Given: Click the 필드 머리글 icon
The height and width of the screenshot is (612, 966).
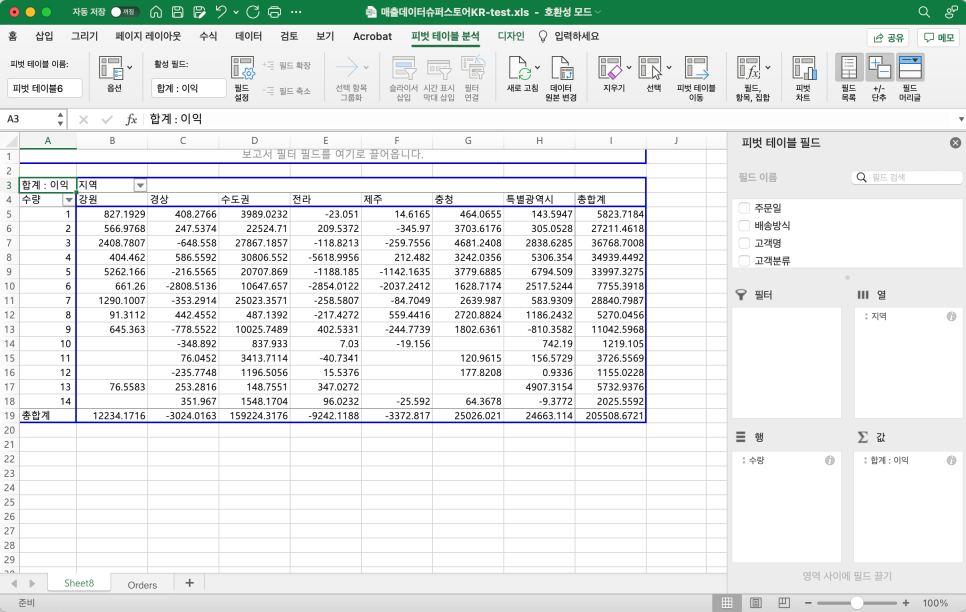Looking at the screenshot, I should point(910,69).
